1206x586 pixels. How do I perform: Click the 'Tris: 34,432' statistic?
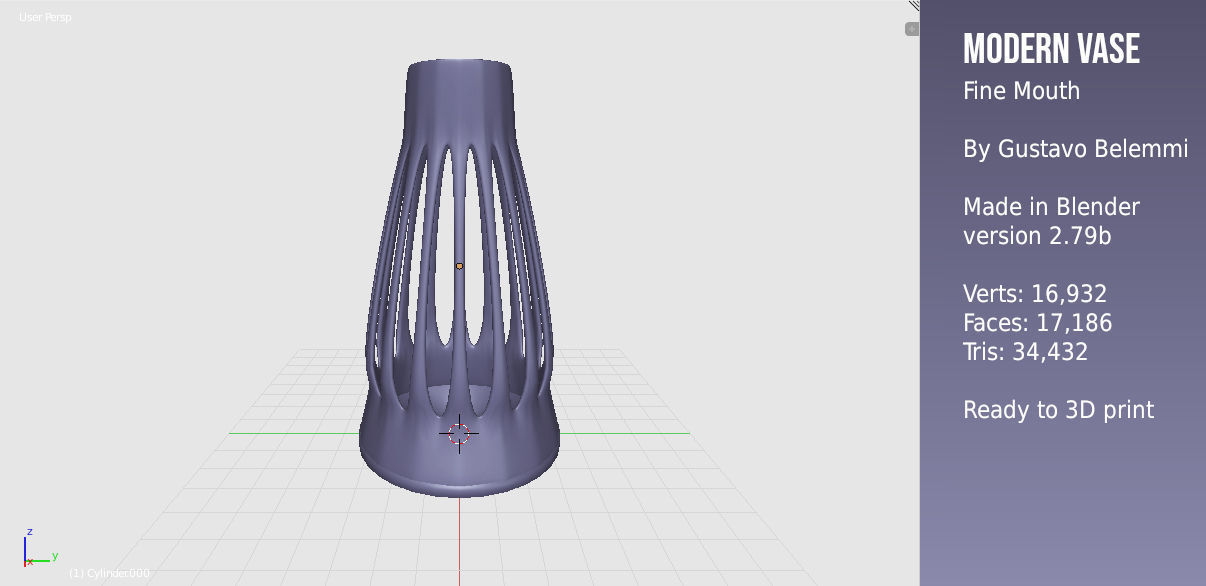click(1025, 352)
